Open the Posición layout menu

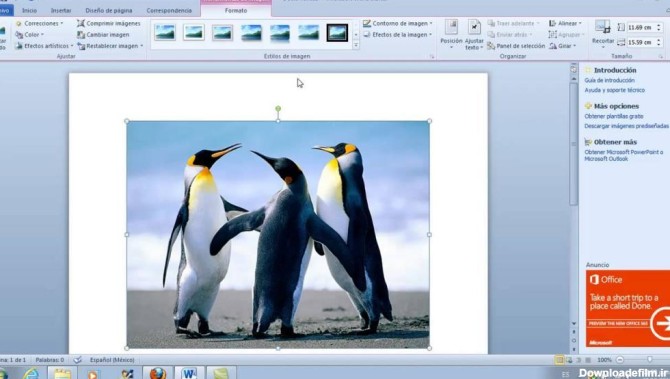click(x=451, y=34)
